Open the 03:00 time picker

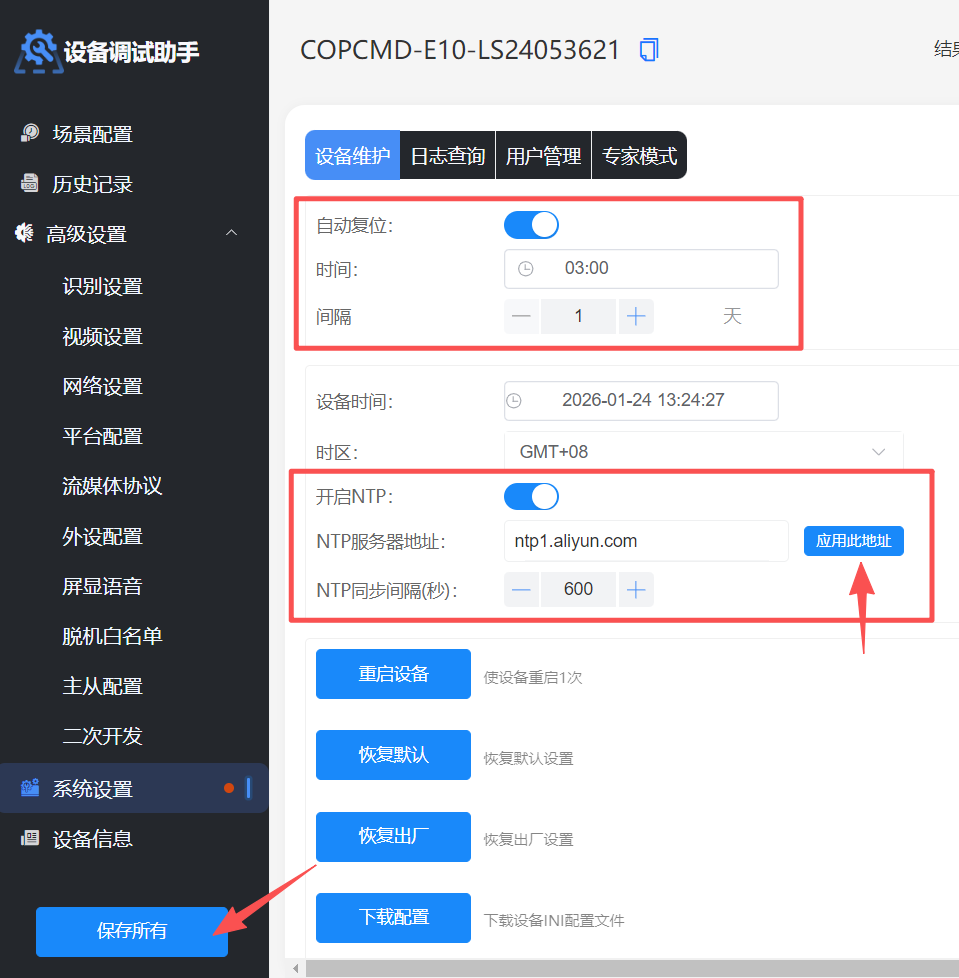pos(641,268)
